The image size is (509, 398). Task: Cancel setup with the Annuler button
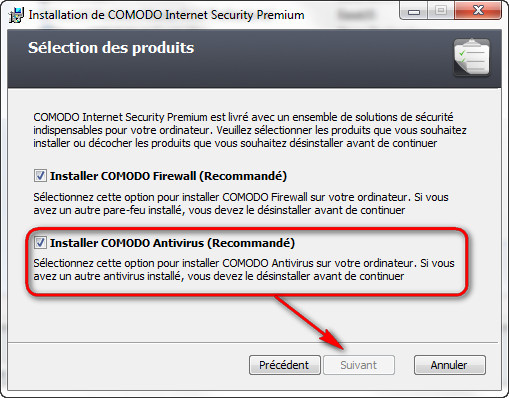(450, 365)
